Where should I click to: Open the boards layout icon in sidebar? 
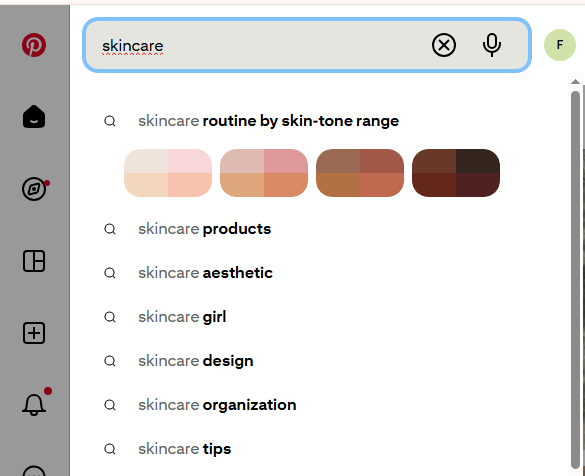coord(34,261)
